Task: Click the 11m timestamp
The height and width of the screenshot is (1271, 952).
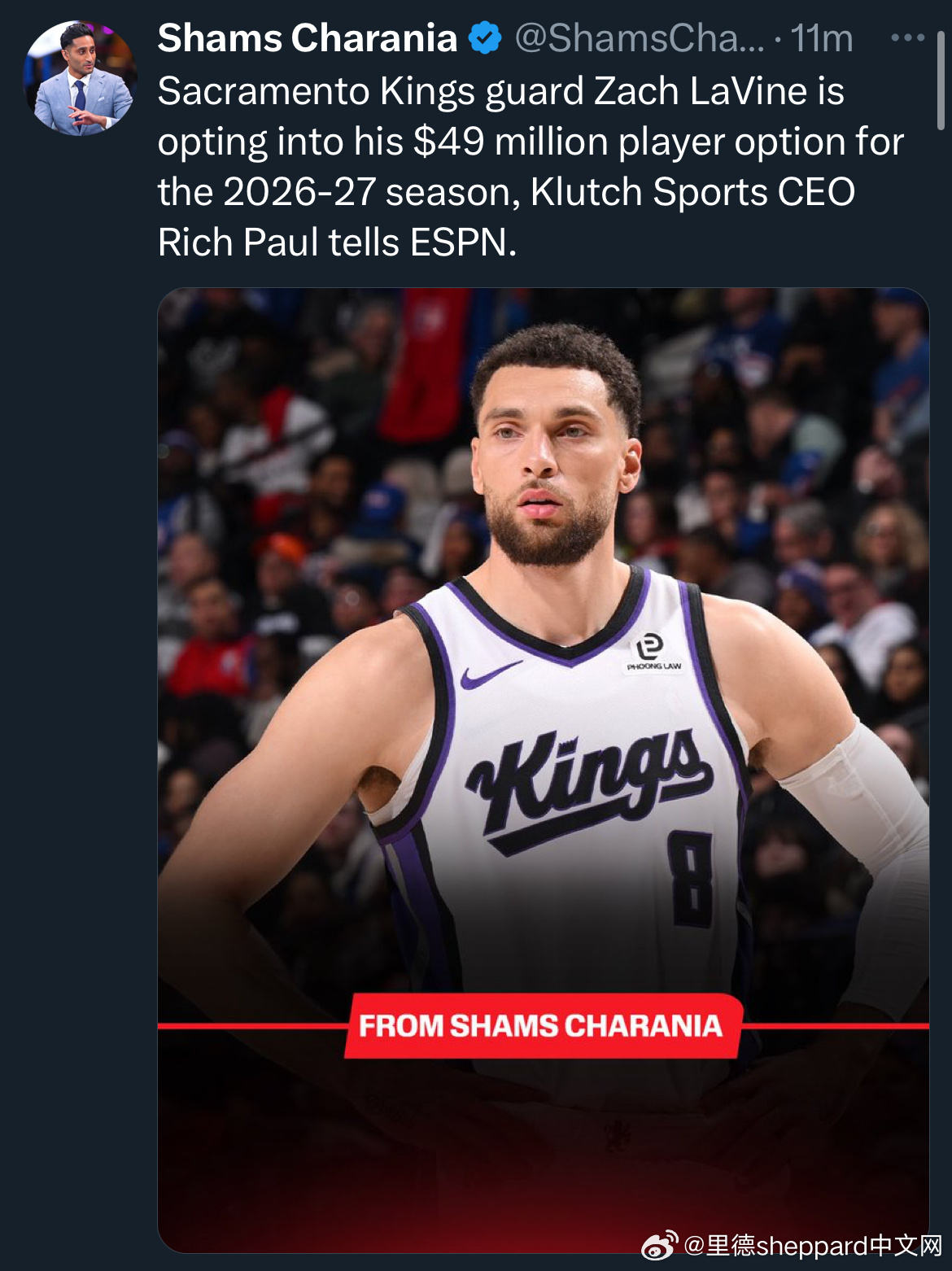Action: (x=822, y=38)
